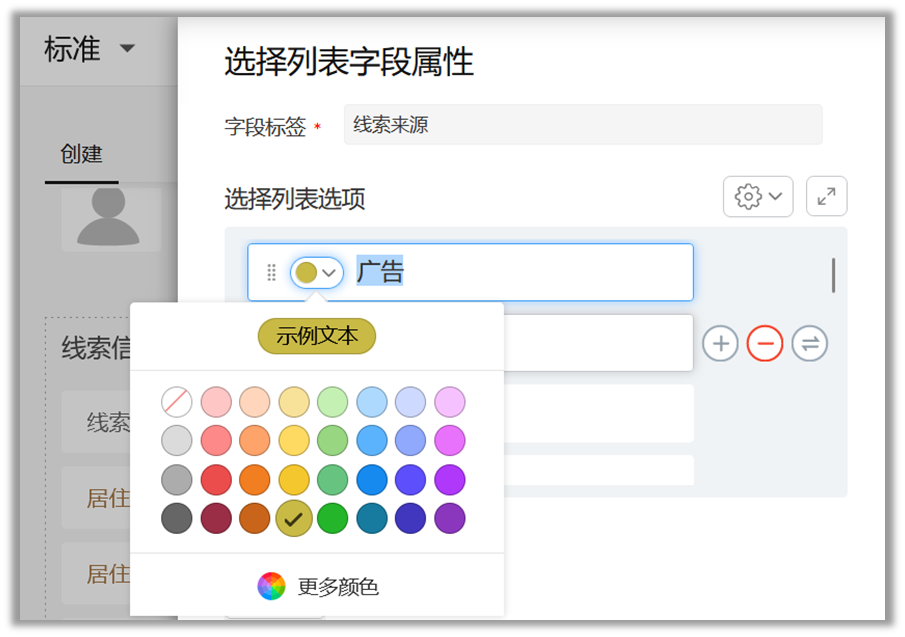
Task: Open the gear settings dropdown
Action: coord(757,197)
